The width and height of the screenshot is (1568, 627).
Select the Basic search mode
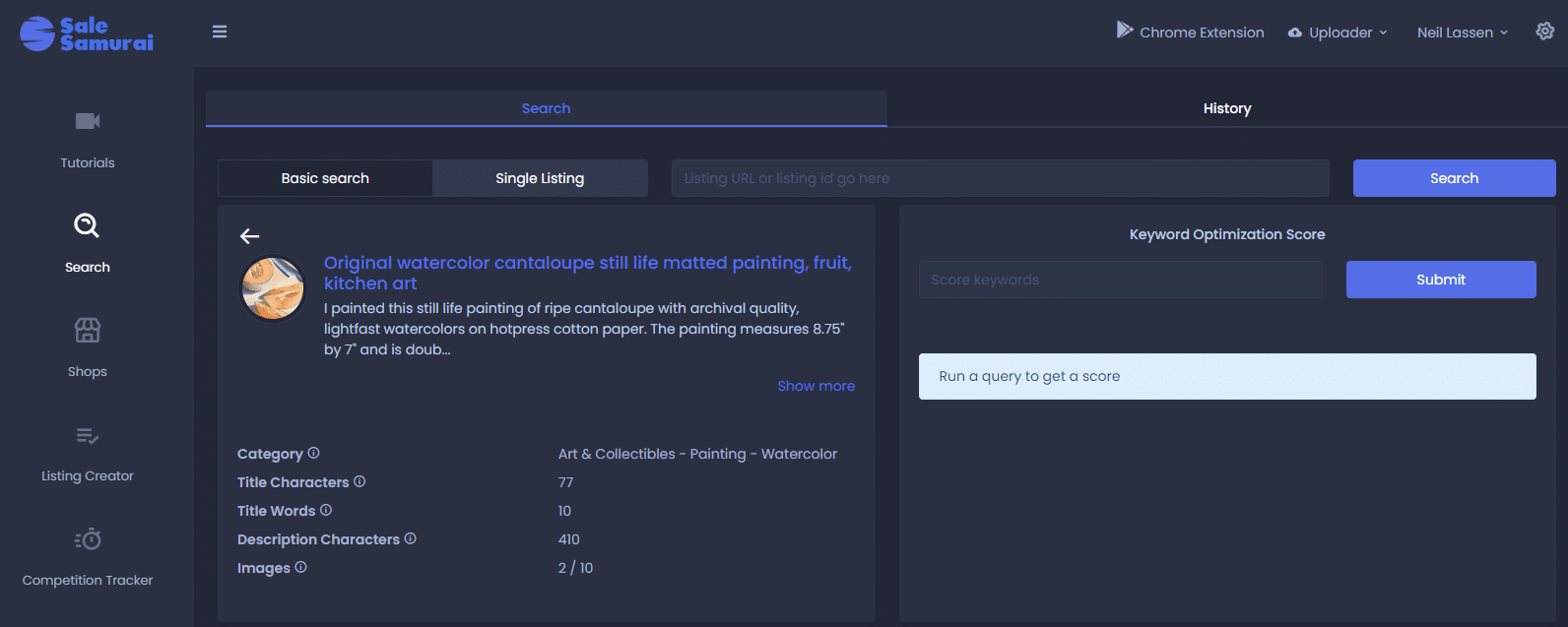[325, 178]
